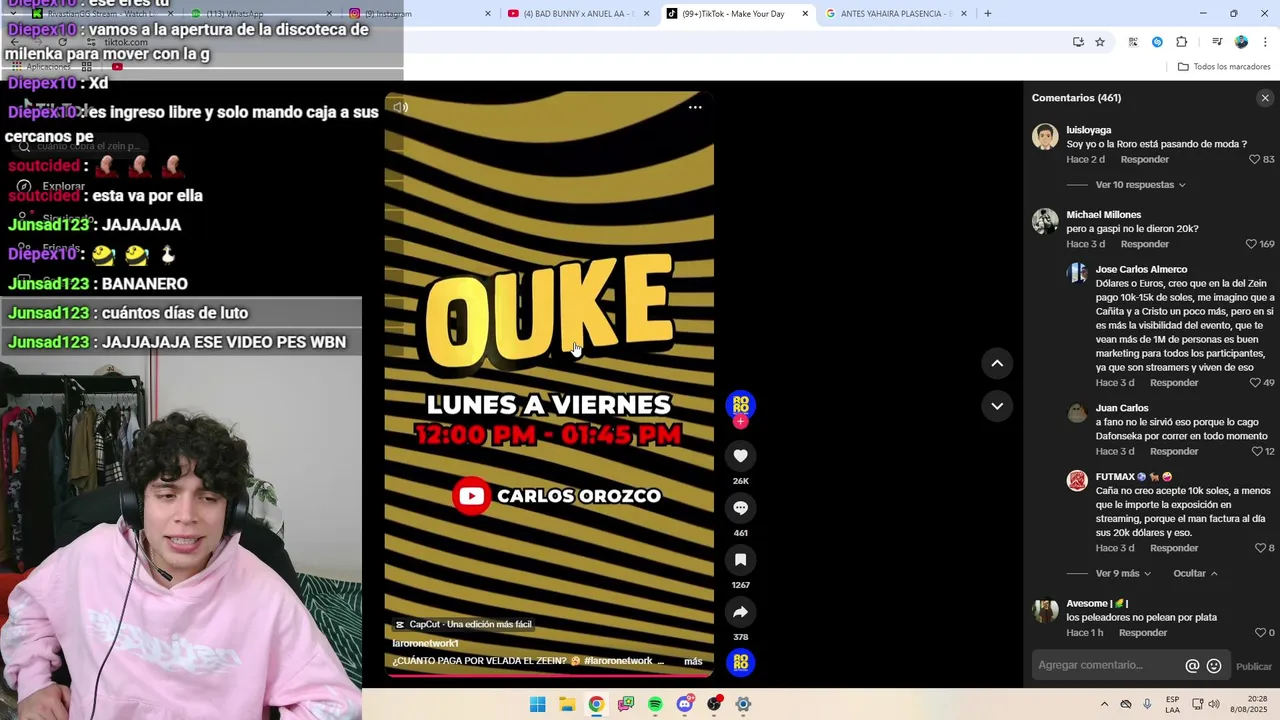Expand video description with 'más'
The image size is (1280, 720).
point(693,661)
